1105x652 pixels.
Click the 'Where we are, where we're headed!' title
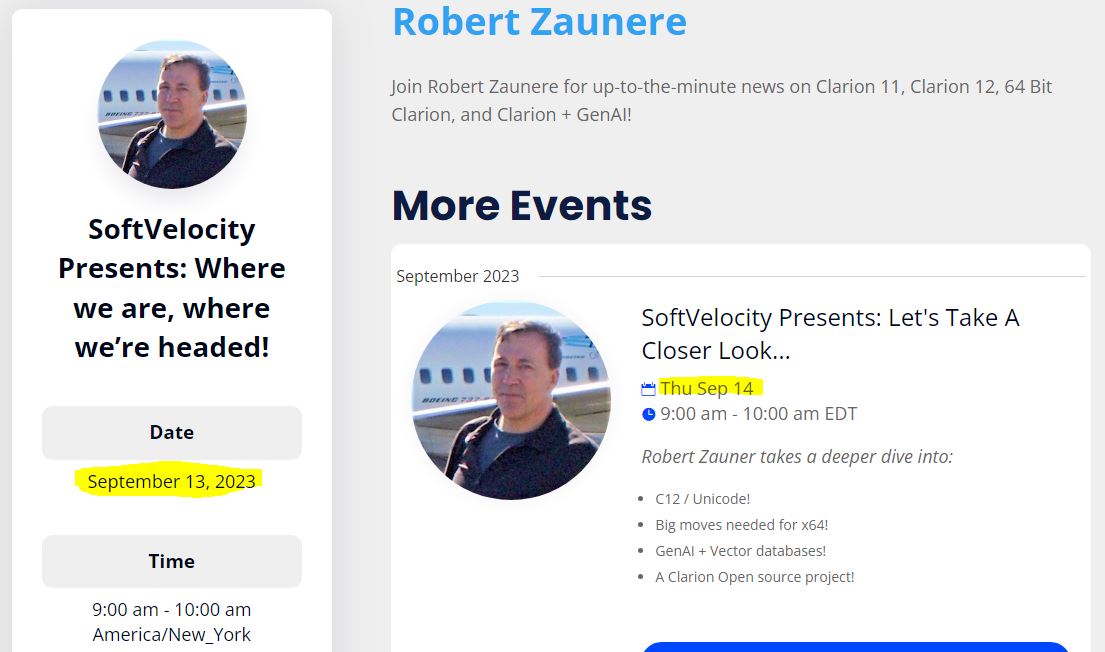[x=171, y=288]
